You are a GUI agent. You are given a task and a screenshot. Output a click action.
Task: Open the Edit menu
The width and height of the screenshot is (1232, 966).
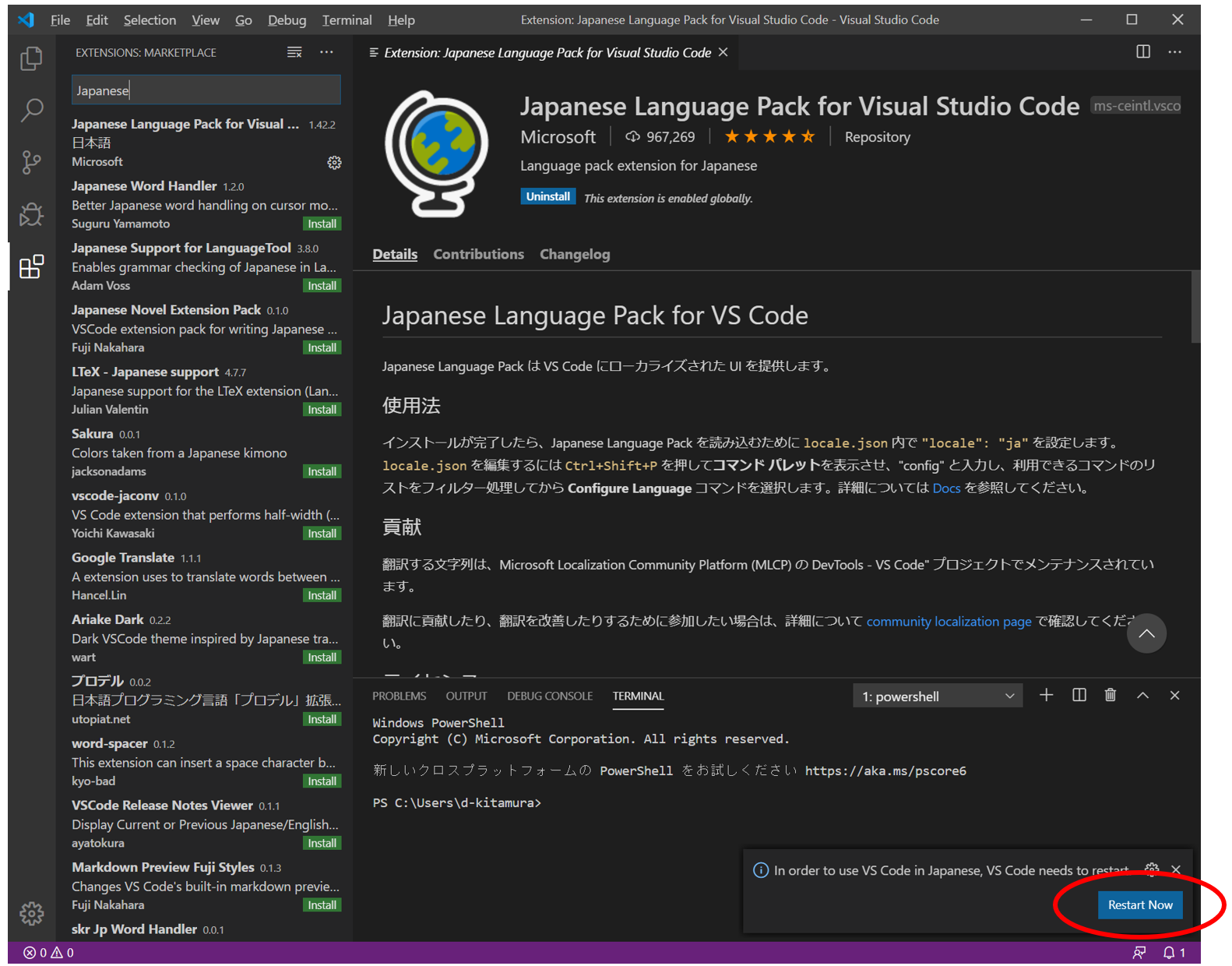[97, 19]
